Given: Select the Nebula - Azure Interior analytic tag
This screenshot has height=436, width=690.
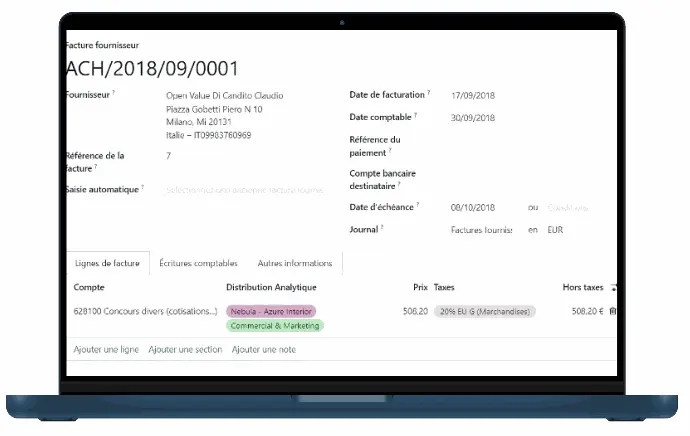Looking at the screenshot, I should point(270,311).
